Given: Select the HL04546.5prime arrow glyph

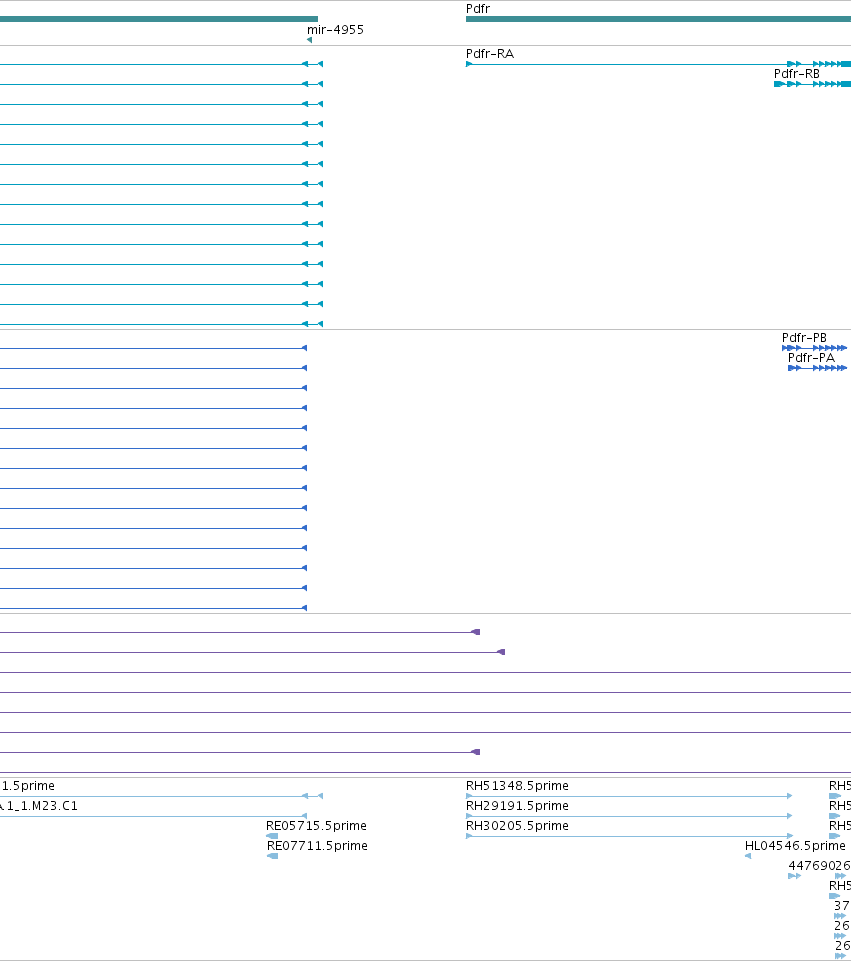Looking at the screenshot, I should coord(747,856).
